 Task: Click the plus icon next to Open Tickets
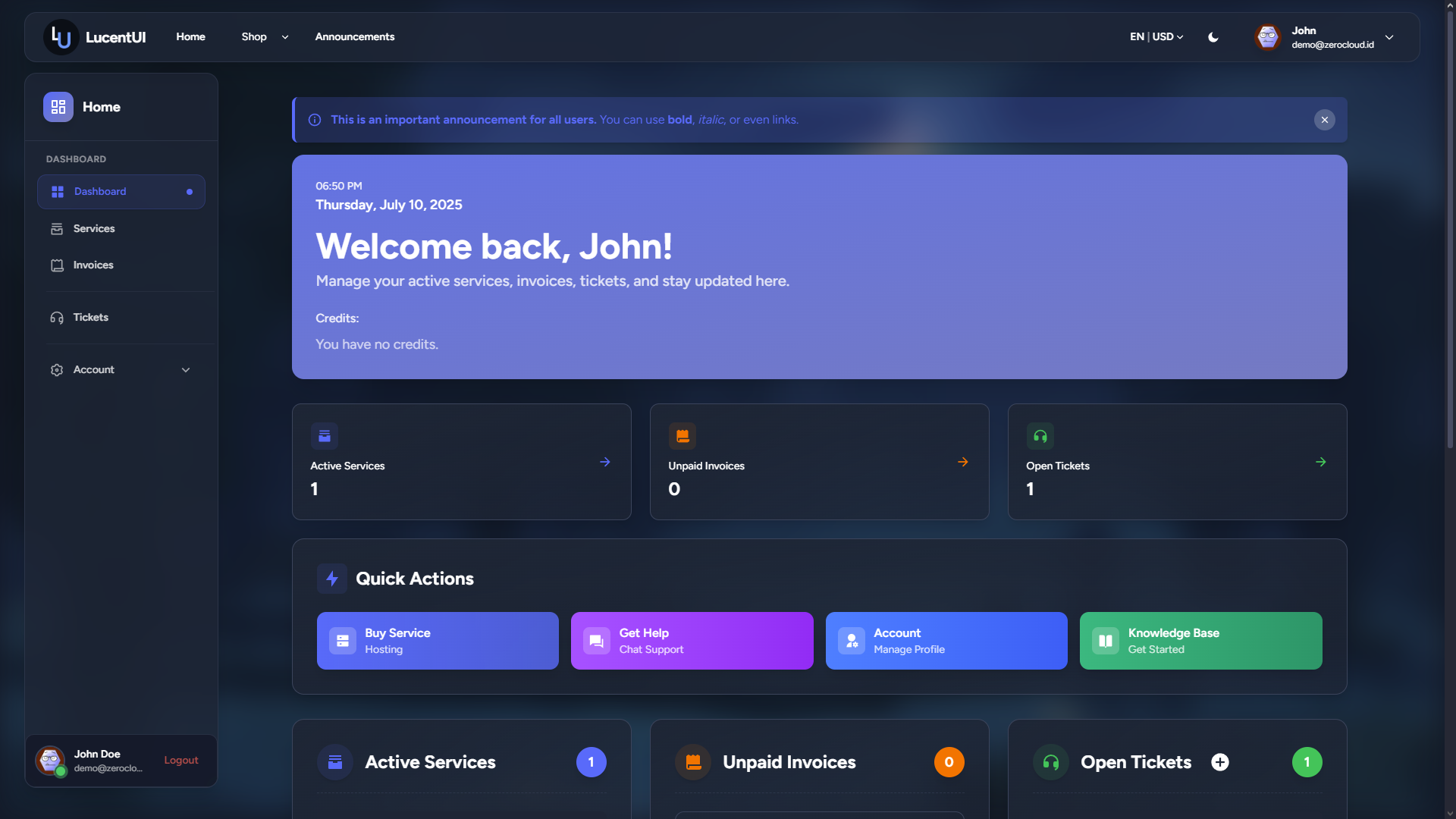(1219, 762)
